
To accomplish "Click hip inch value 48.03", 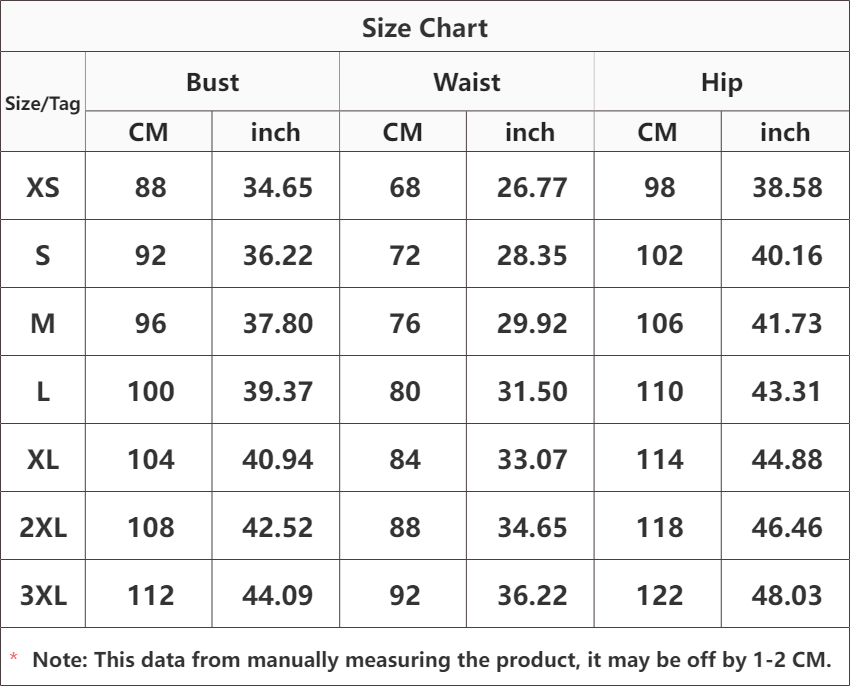I will (x=787, y=595).
